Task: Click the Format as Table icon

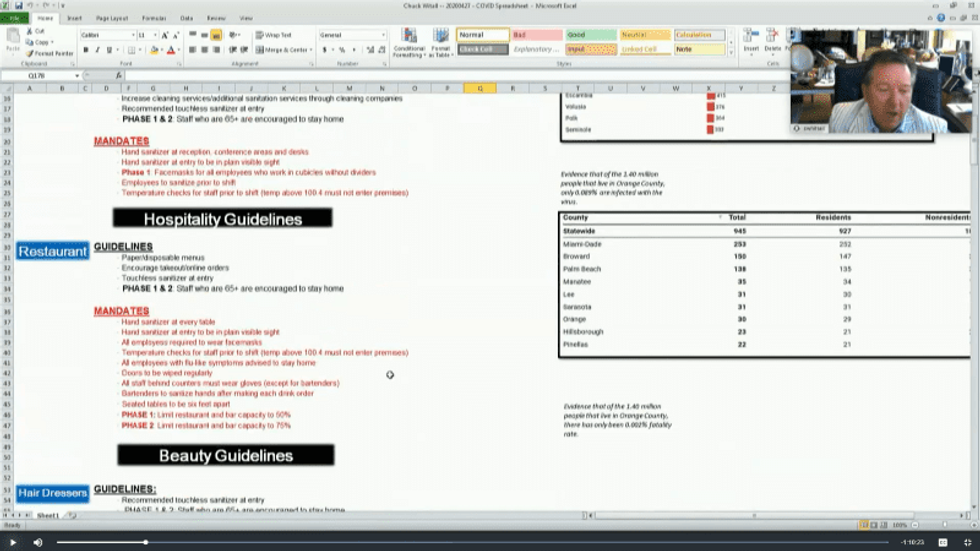Action: pos(440,40)
